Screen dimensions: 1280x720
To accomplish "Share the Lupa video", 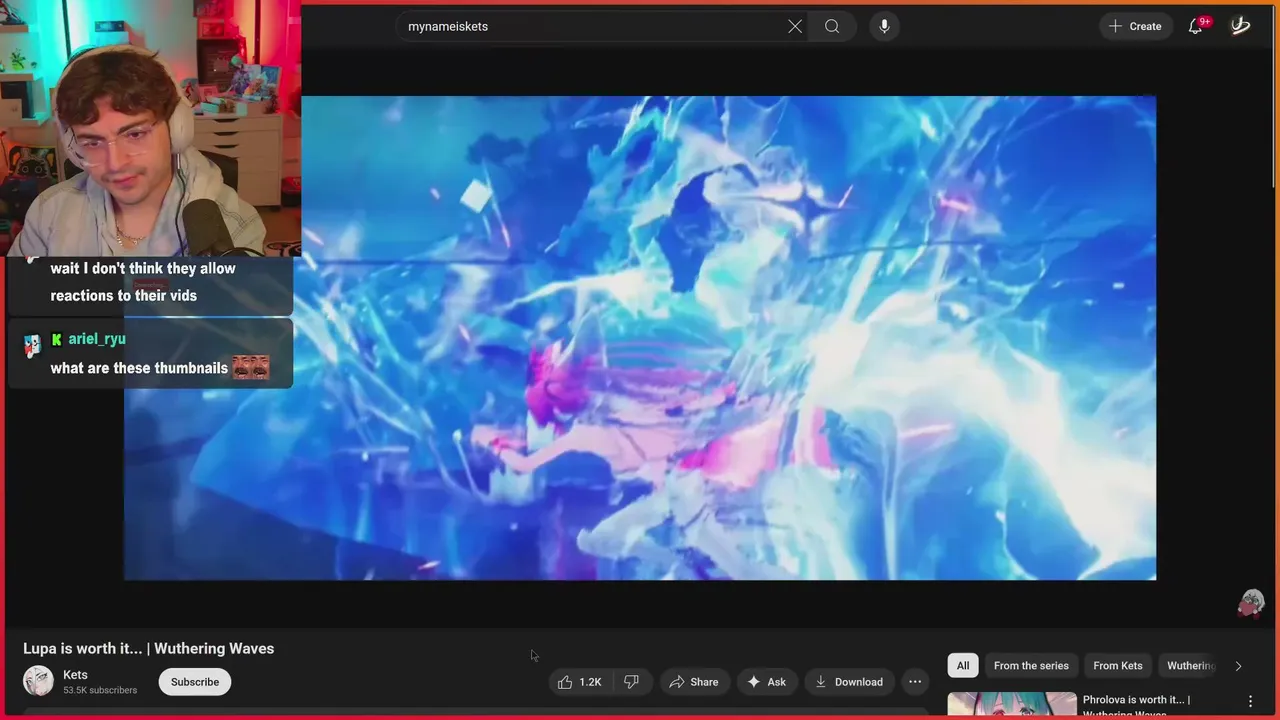I will [x=694, y=682].
